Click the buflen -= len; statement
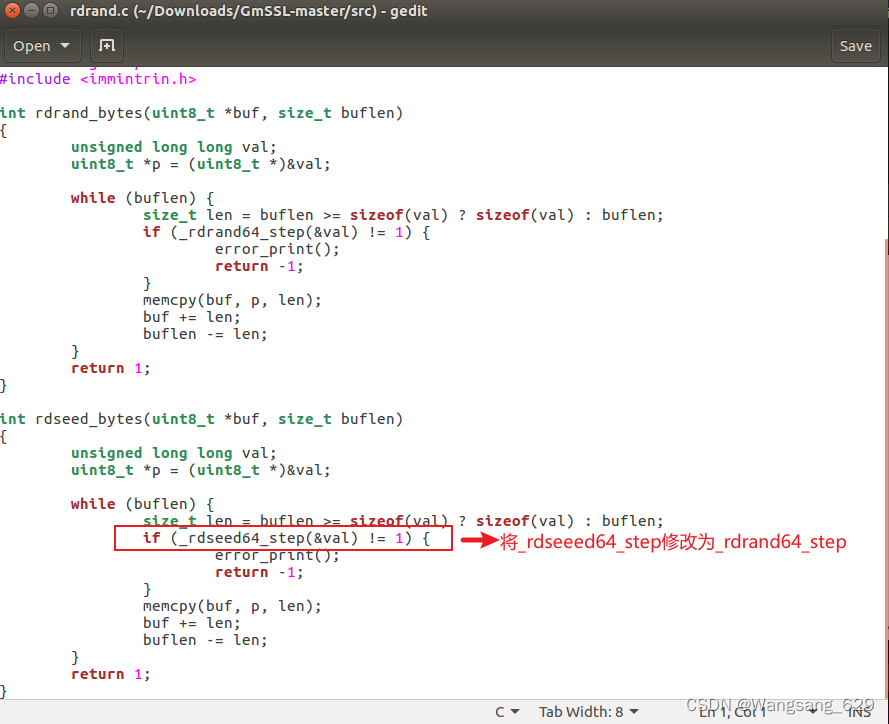This screenshot has width=889, height=724. point(204,333)
